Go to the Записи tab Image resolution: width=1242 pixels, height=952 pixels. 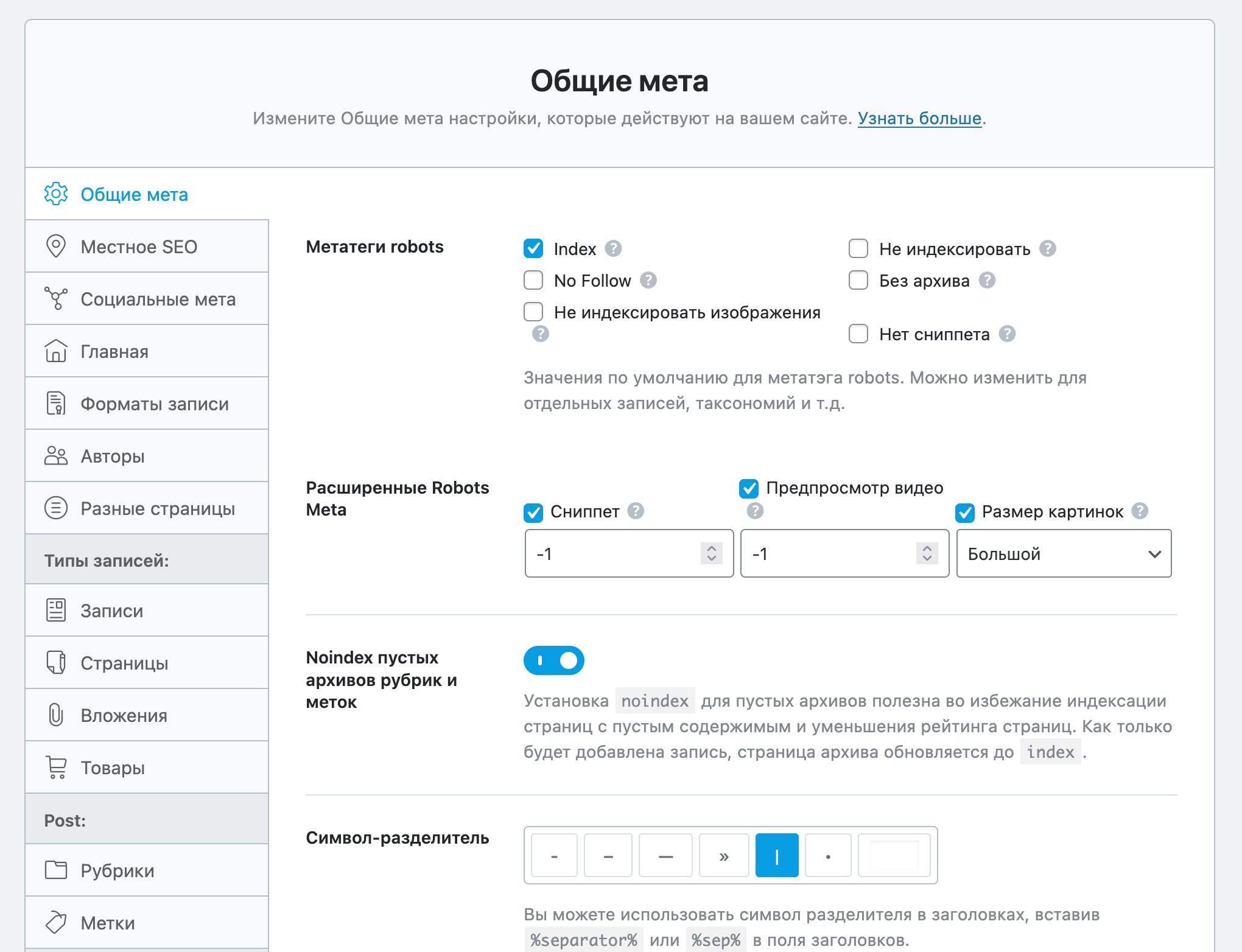point(147,611)
